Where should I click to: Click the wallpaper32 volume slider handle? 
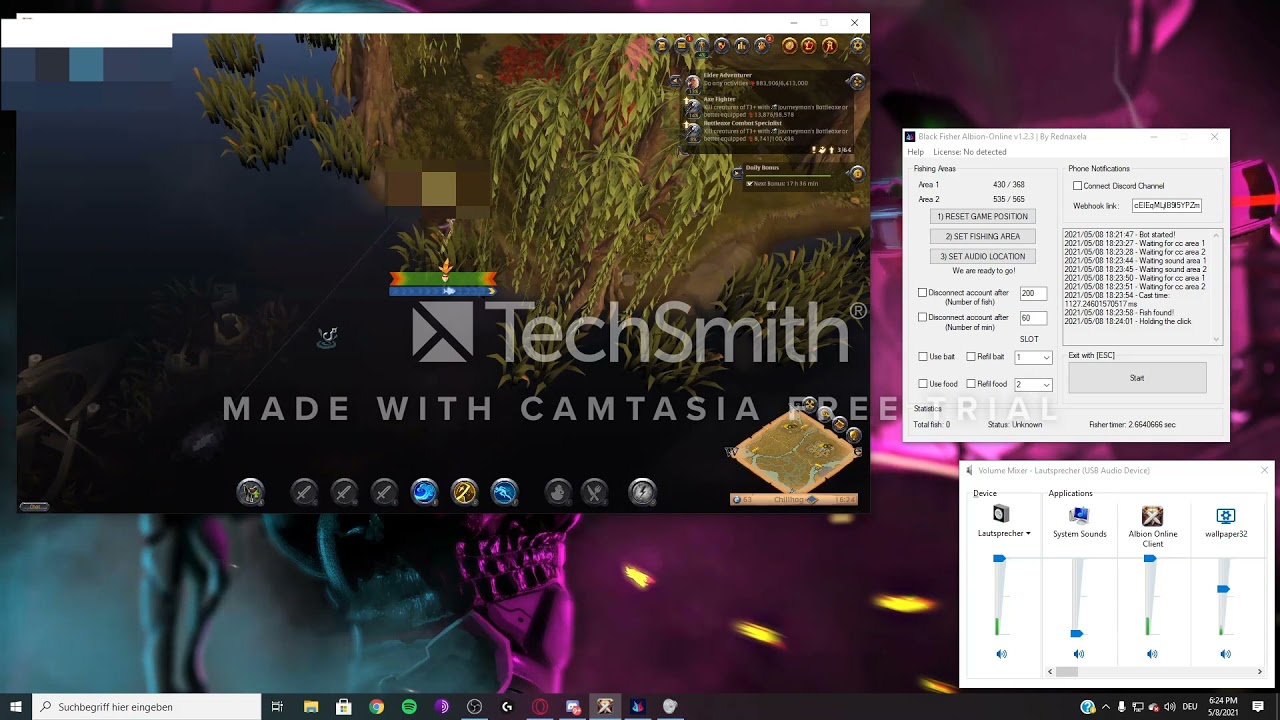(1223, 590)
